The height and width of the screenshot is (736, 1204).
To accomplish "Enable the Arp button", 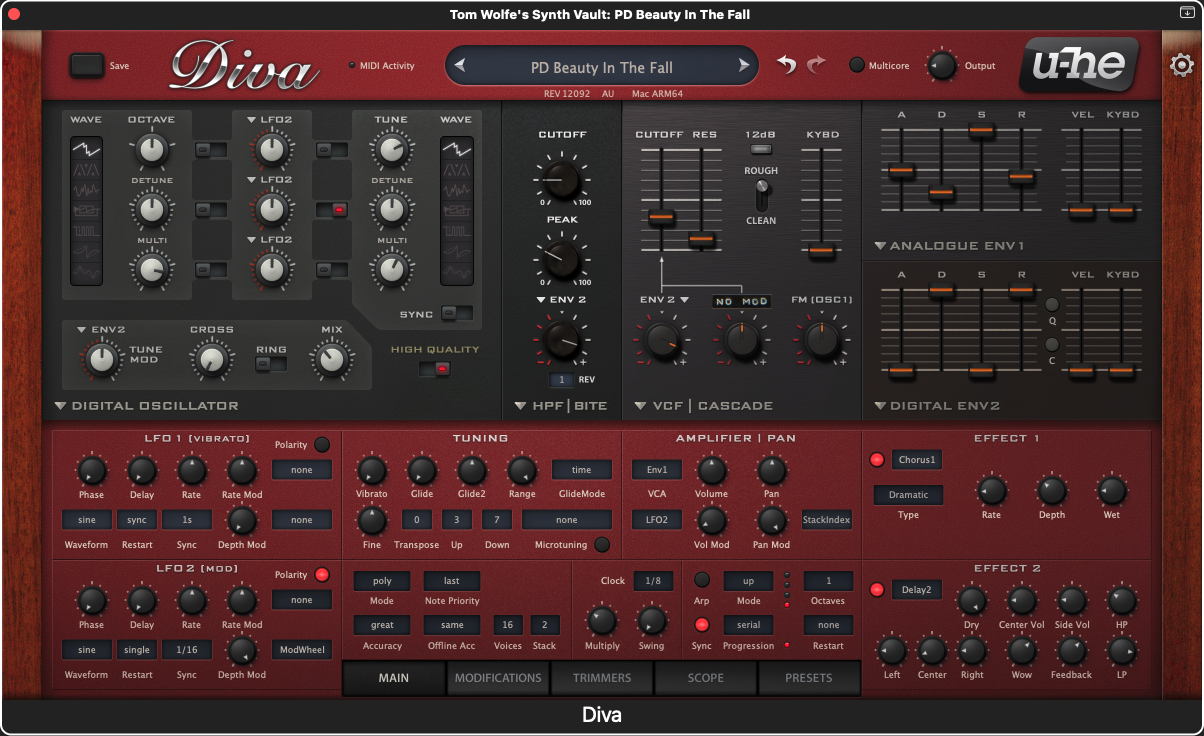I will click(x=702, y=580).
